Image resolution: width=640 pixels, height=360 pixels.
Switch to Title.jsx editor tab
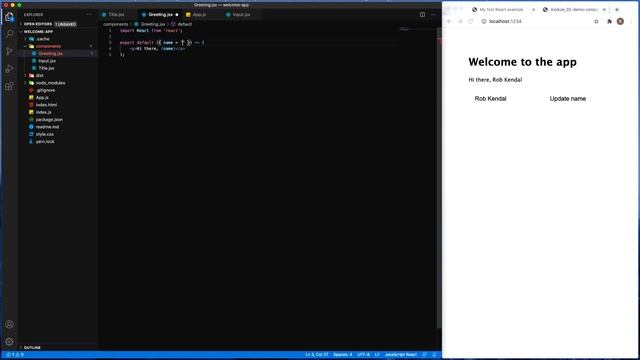116,15
